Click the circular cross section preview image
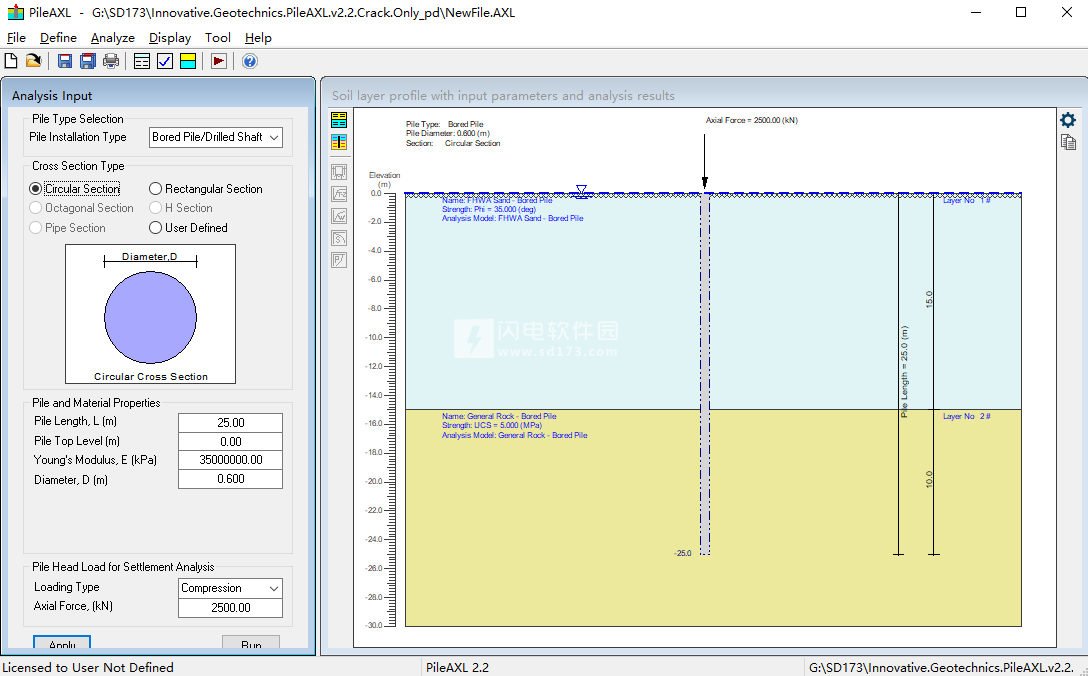Viewport: 1088px width, 676px height. click(151, 314)
